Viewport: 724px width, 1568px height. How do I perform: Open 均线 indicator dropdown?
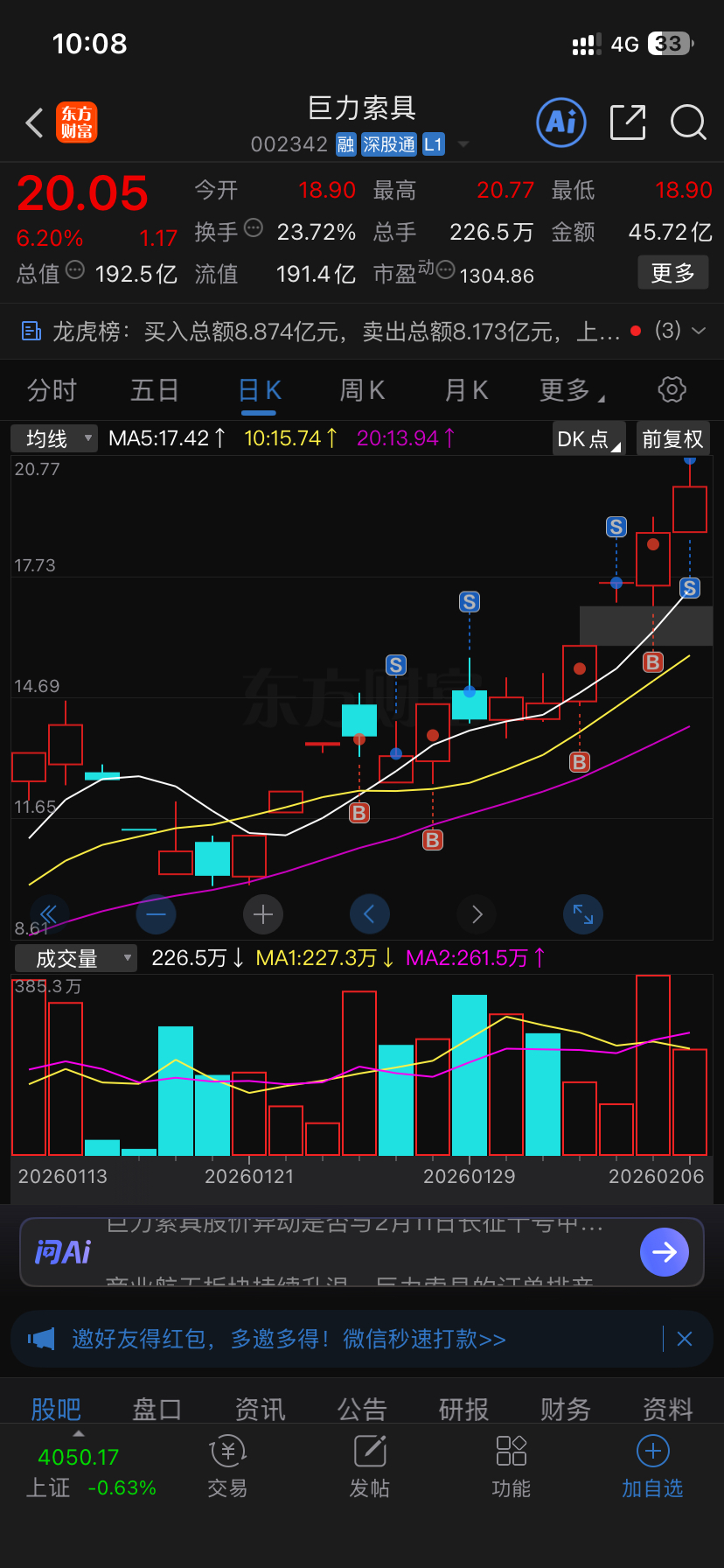click(54, 438)
